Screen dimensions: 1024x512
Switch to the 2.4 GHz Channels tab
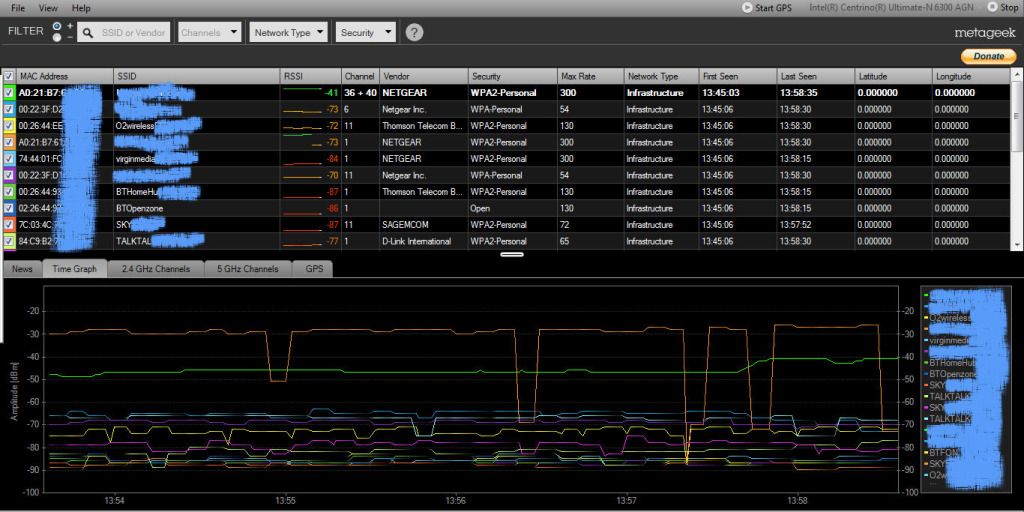pos(155,268)
